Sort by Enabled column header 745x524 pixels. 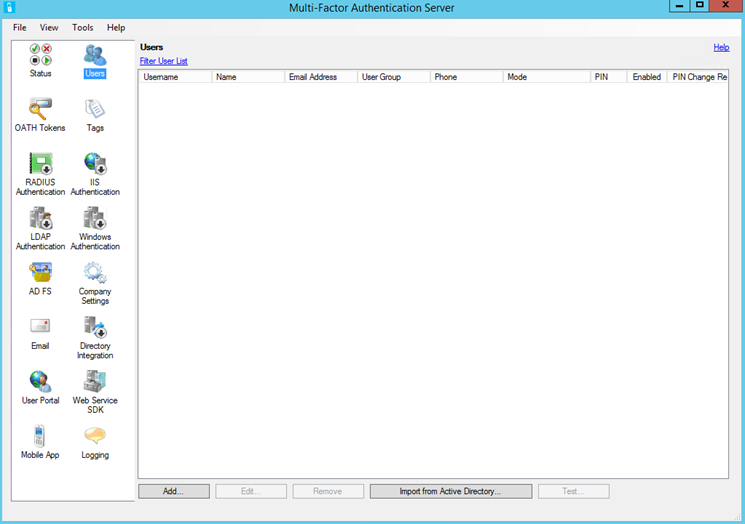point(647,77)
